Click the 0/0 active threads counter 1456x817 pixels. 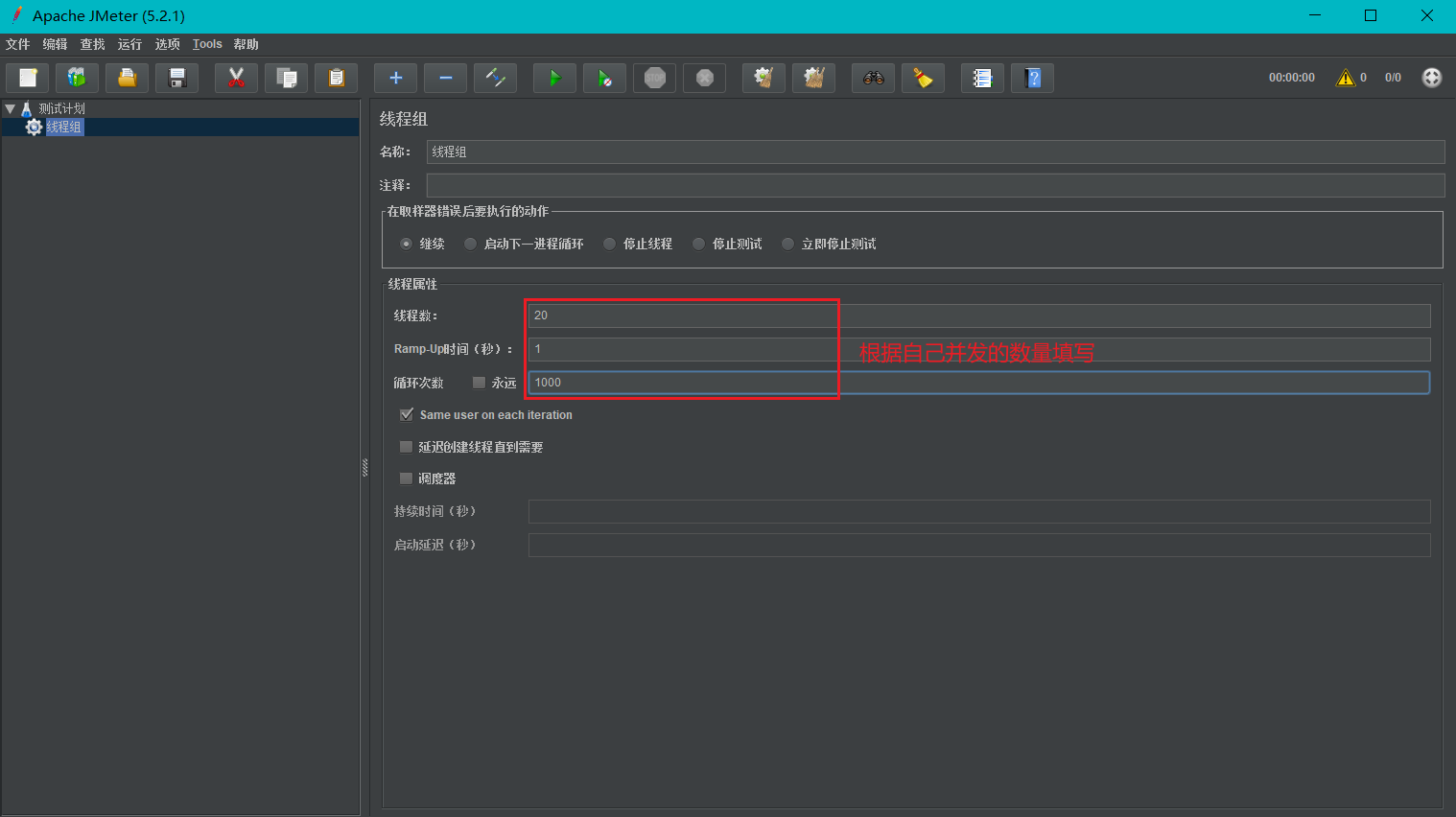(1393, 78)
